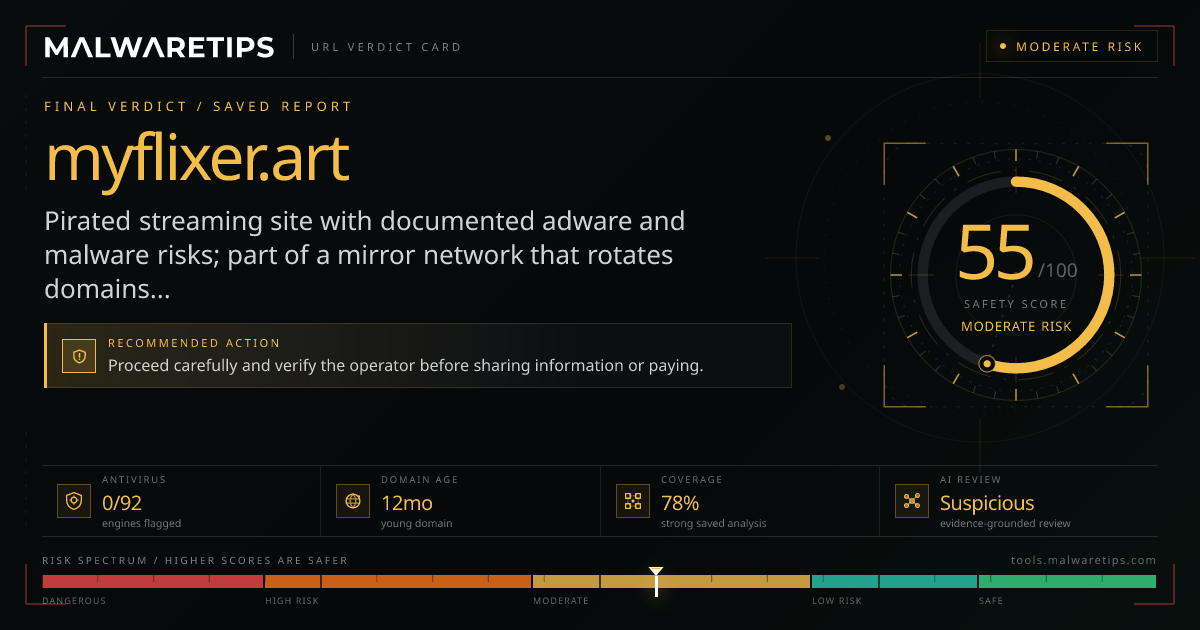Click the 78% coverage value
The width and height of the screenshot is (1200, 630).
click(680, 503)
